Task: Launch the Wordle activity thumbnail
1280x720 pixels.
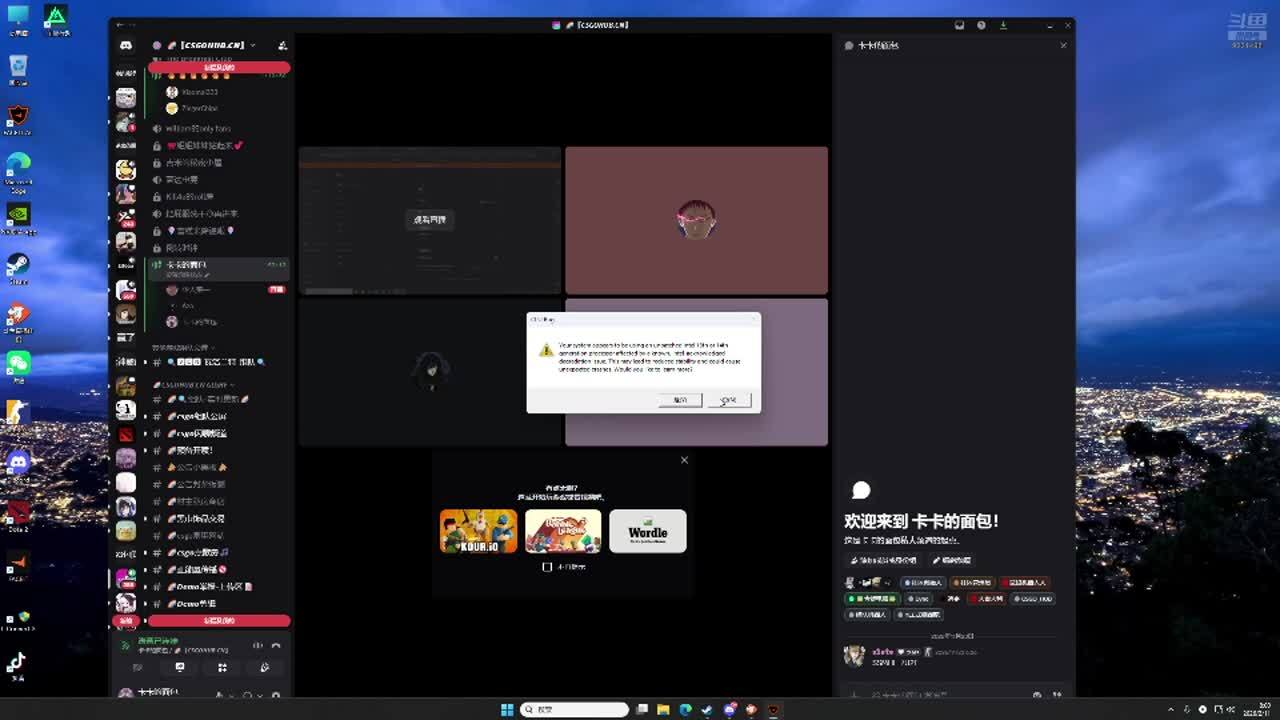Action: [648, 531]
